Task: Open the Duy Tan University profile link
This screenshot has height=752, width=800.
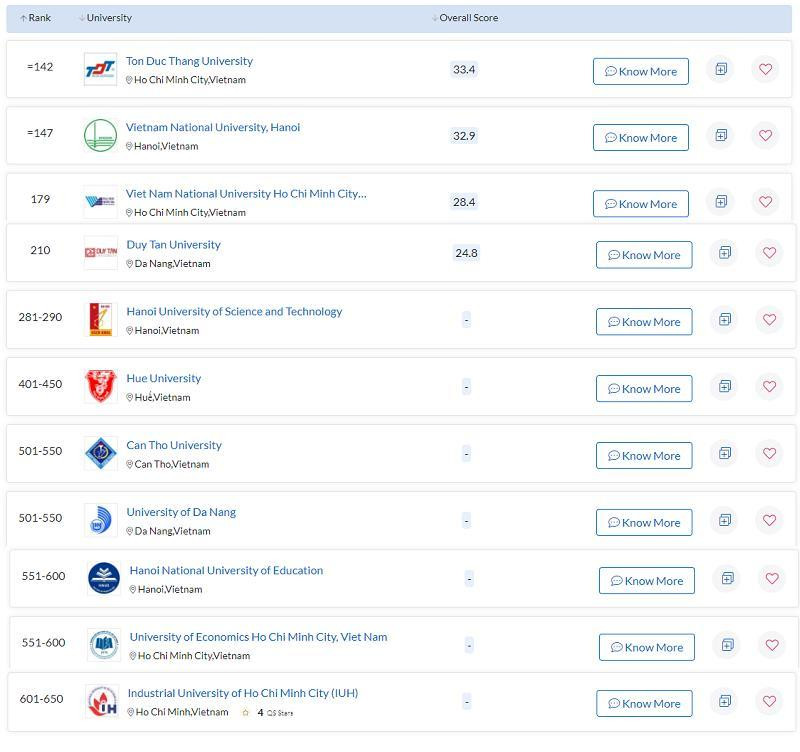Action: [x=173, y=245]
